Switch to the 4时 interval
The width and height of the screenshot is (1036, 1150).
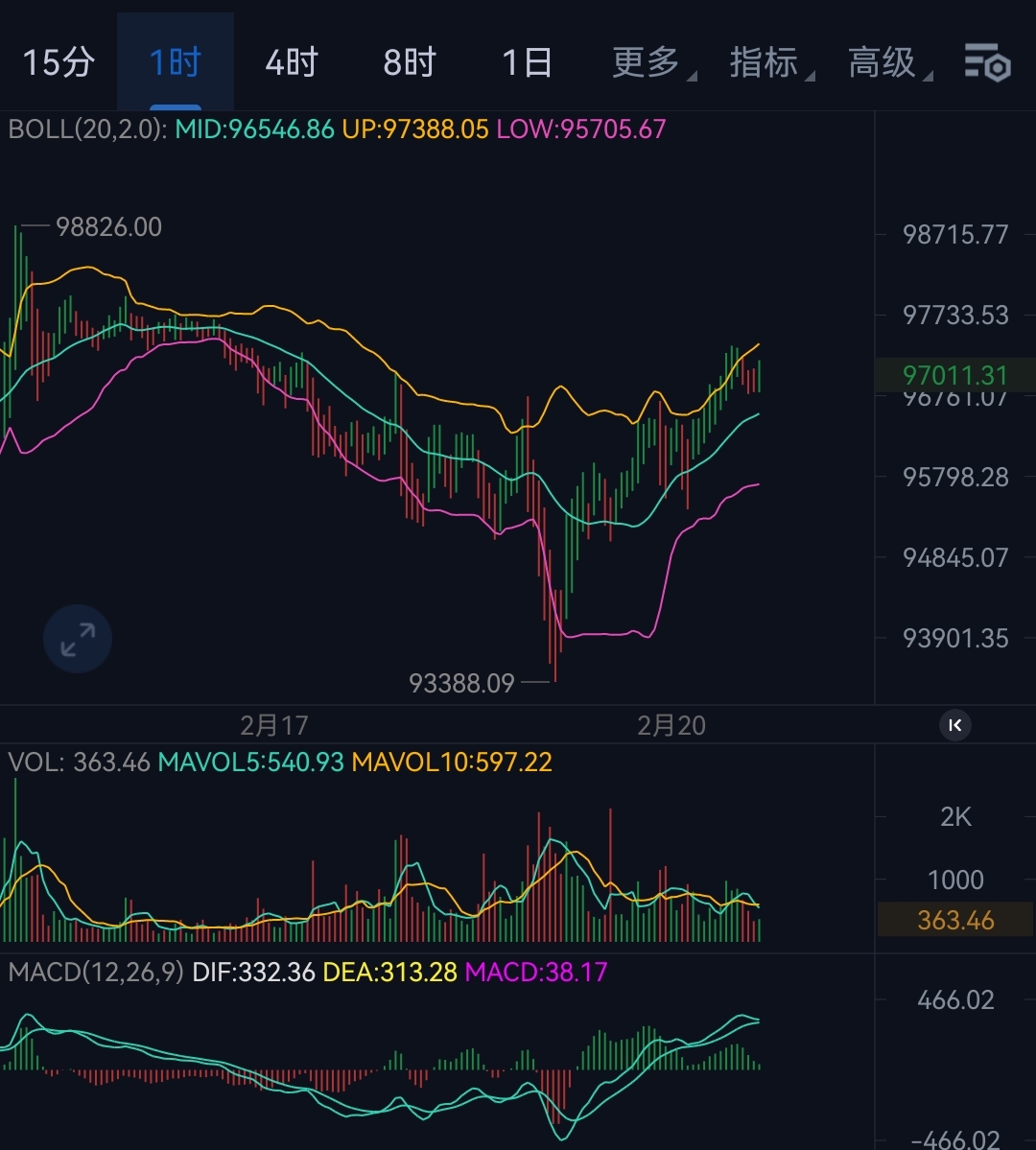(x=292, y=63)
